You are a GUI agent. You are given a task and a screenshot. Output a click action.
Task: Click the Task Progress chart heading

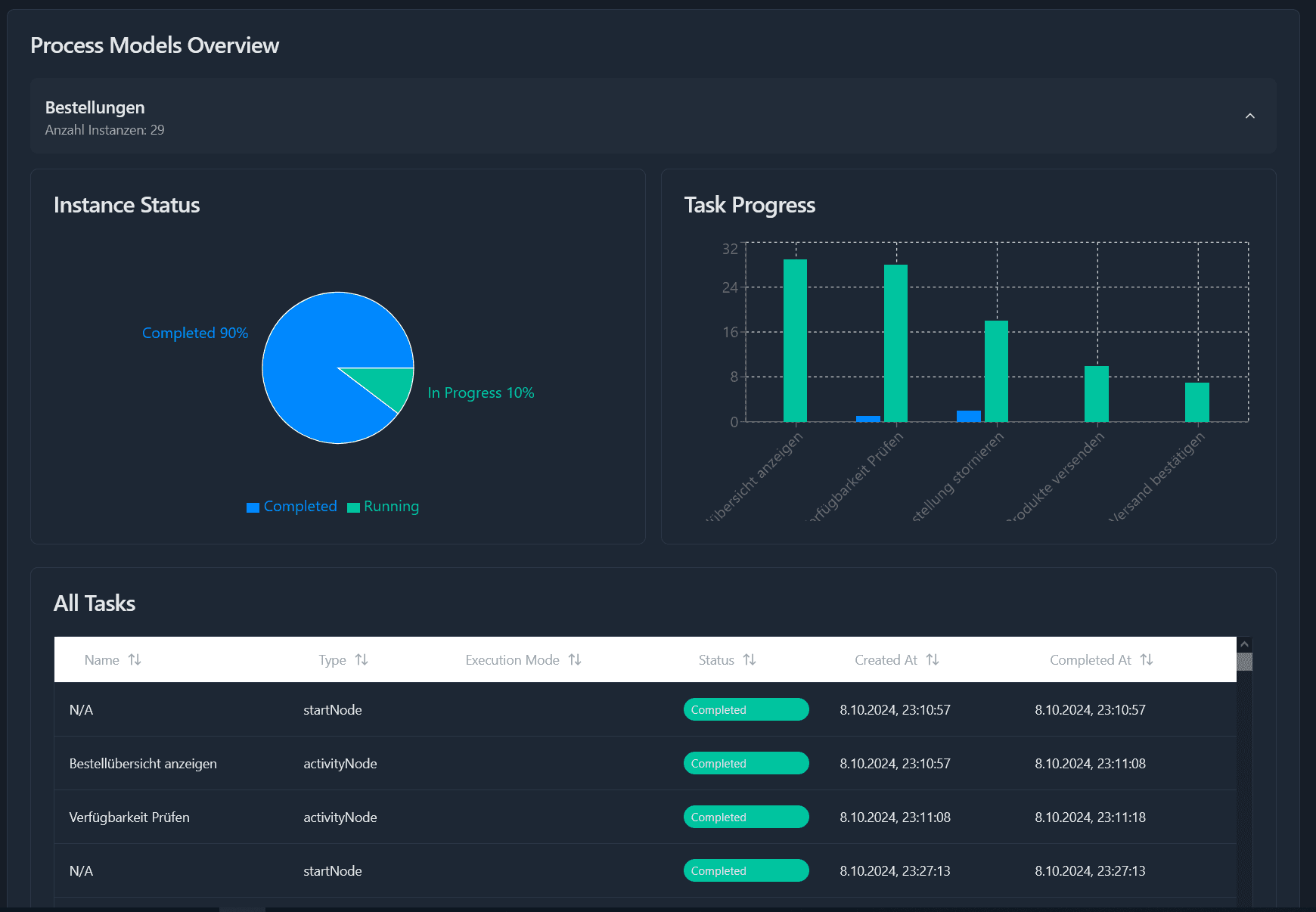pos(750,205)
